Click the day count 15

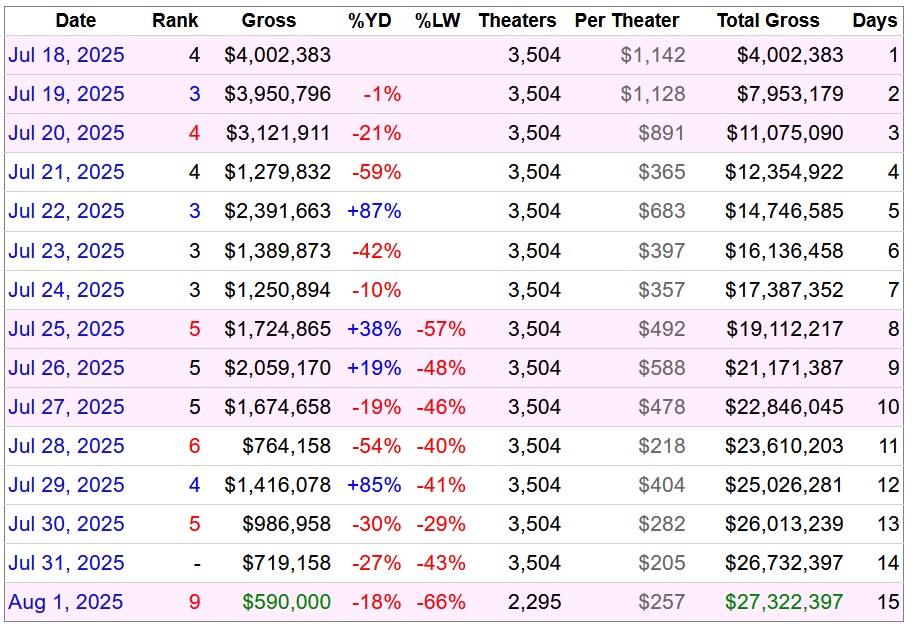click(888, 603)
